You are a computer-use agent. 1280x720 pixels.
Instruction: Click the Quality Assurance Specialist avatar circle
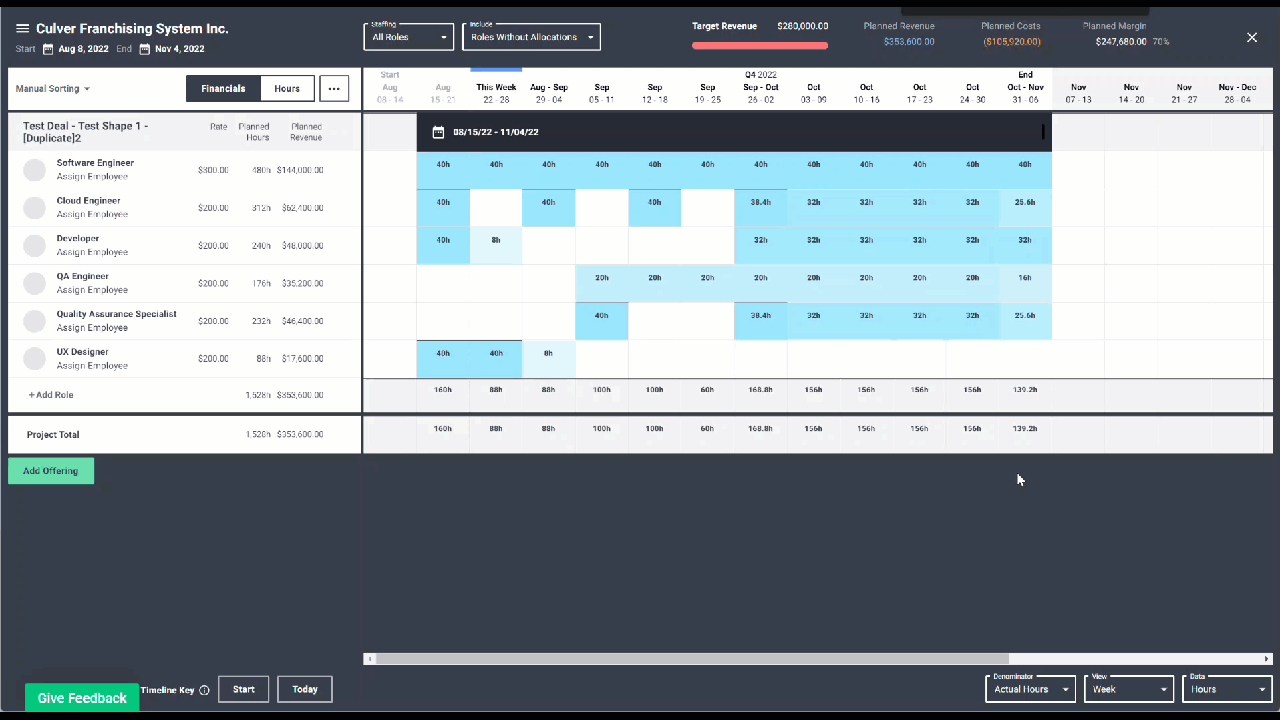[35, 321]
